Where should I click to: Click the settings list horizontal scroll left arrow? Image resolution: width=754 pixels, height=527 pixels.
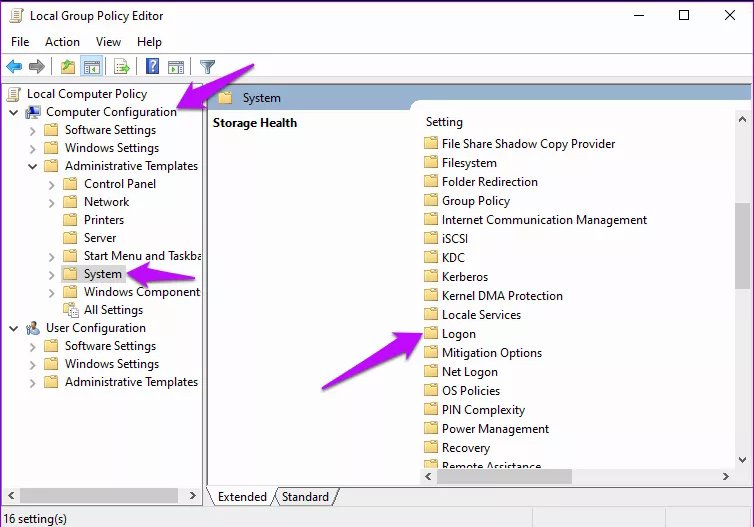[428, 477]
